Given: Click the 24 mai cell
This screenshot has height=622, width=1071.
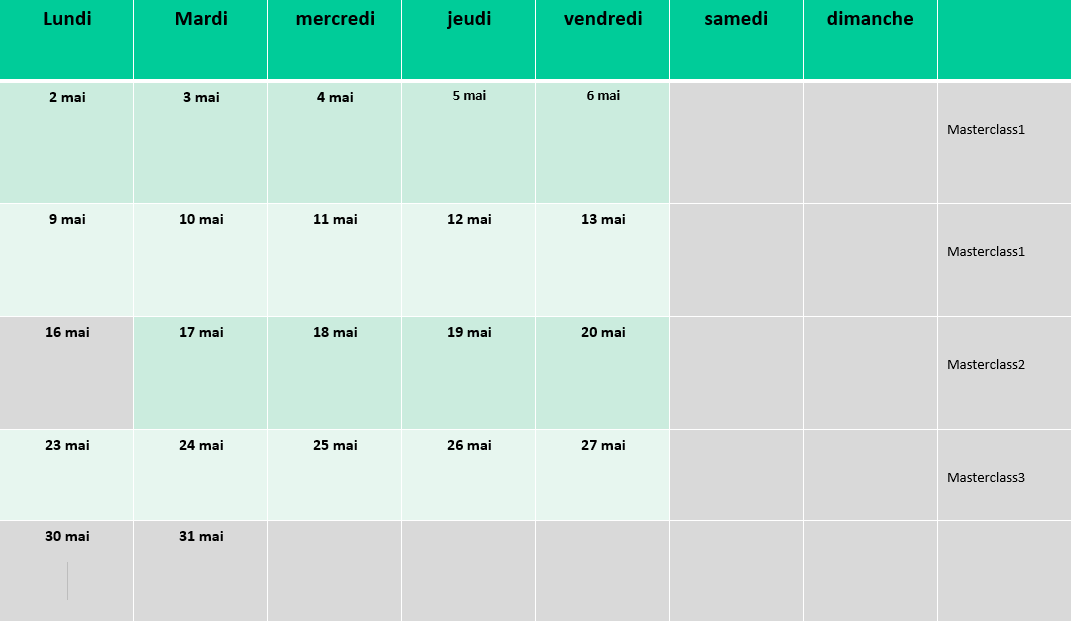Looking at the screenshot, I should [x=201, y=475].
